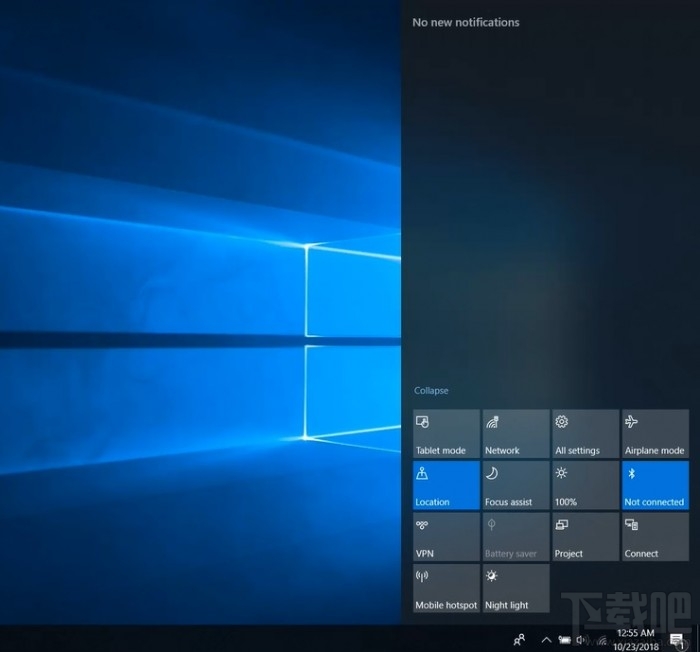This screenshot has width=700, height=652.
Task: Toggle the Focus assist tile
Action: tap(516, 485)
